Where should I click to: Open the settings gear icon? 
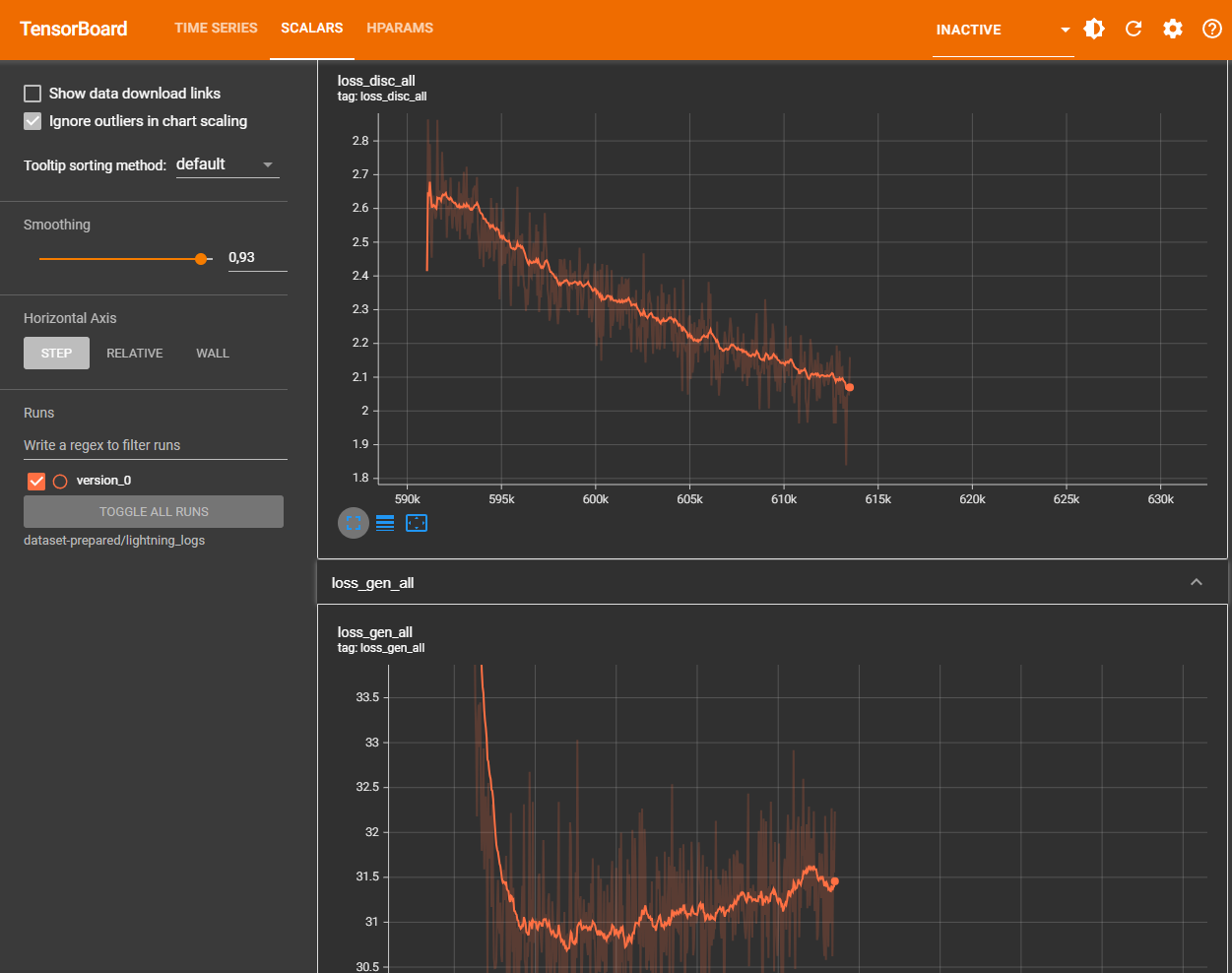coord(1173,29)
